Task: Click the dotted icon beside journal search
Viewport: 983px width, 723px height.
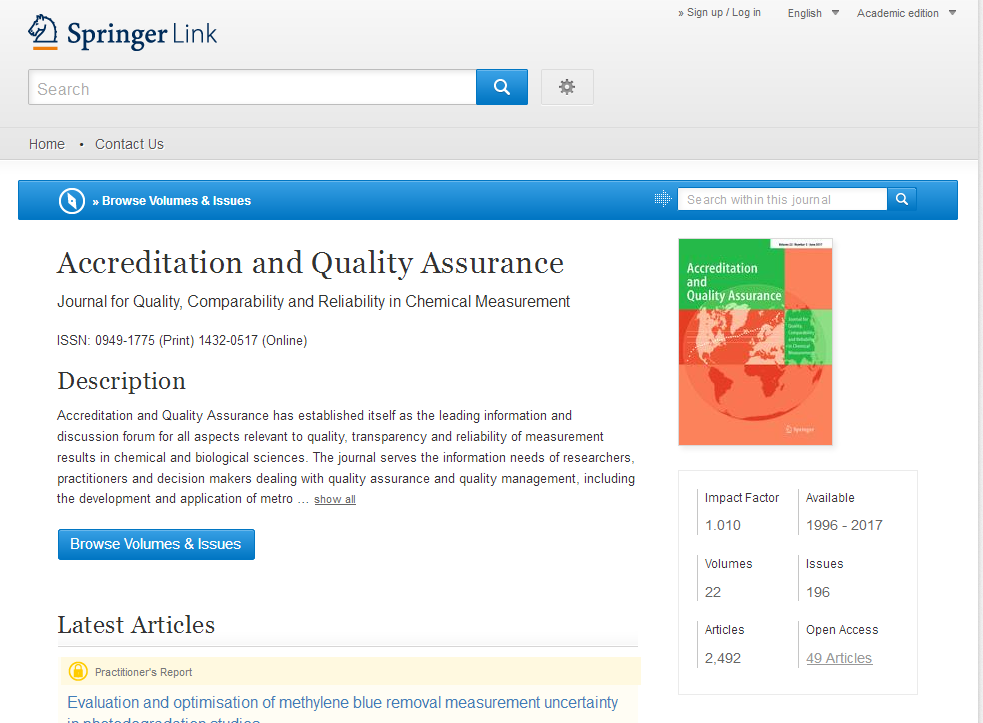Action: [663, 199]
